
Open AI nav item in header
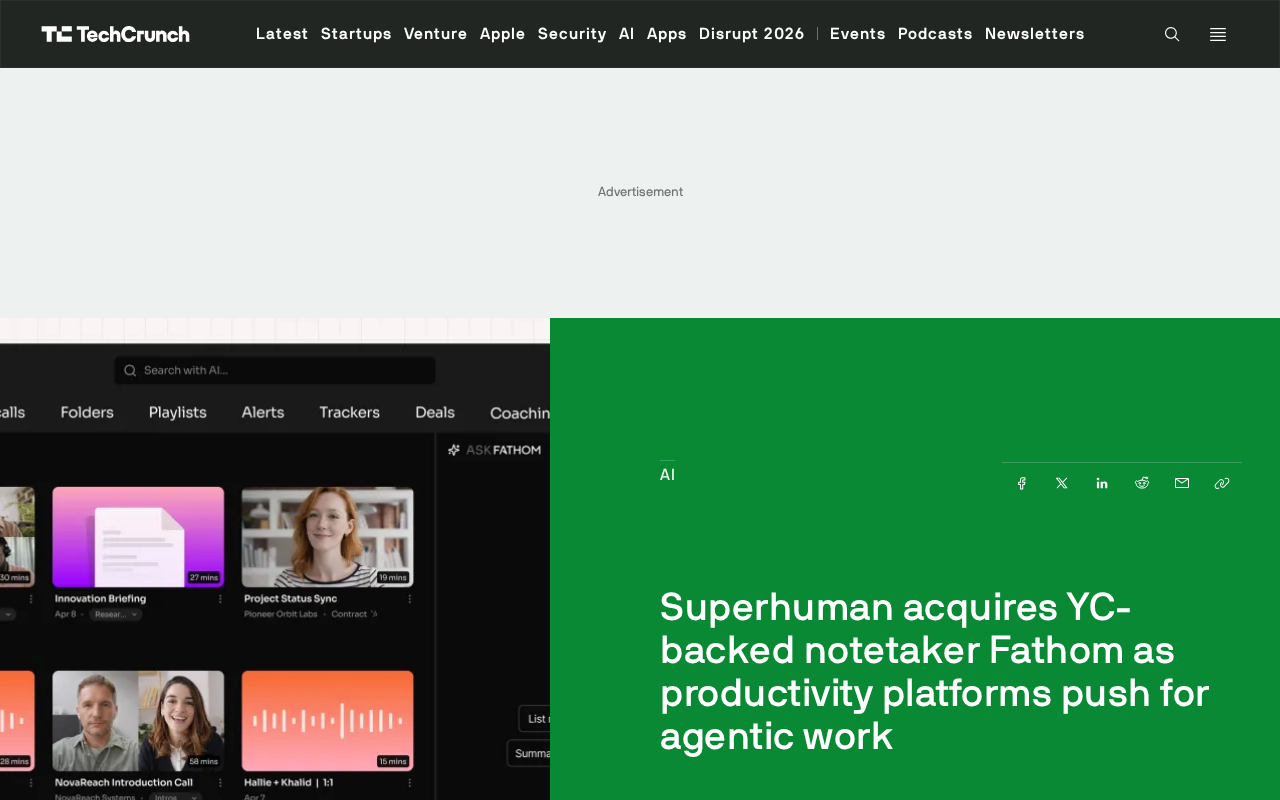(x=627, y=34)
